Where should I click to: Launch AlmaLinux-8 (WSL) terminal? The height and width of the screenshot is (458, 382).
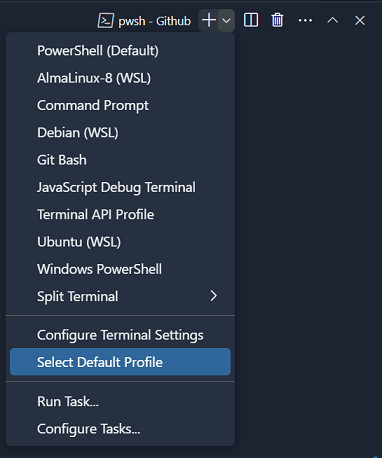point(120,78)
